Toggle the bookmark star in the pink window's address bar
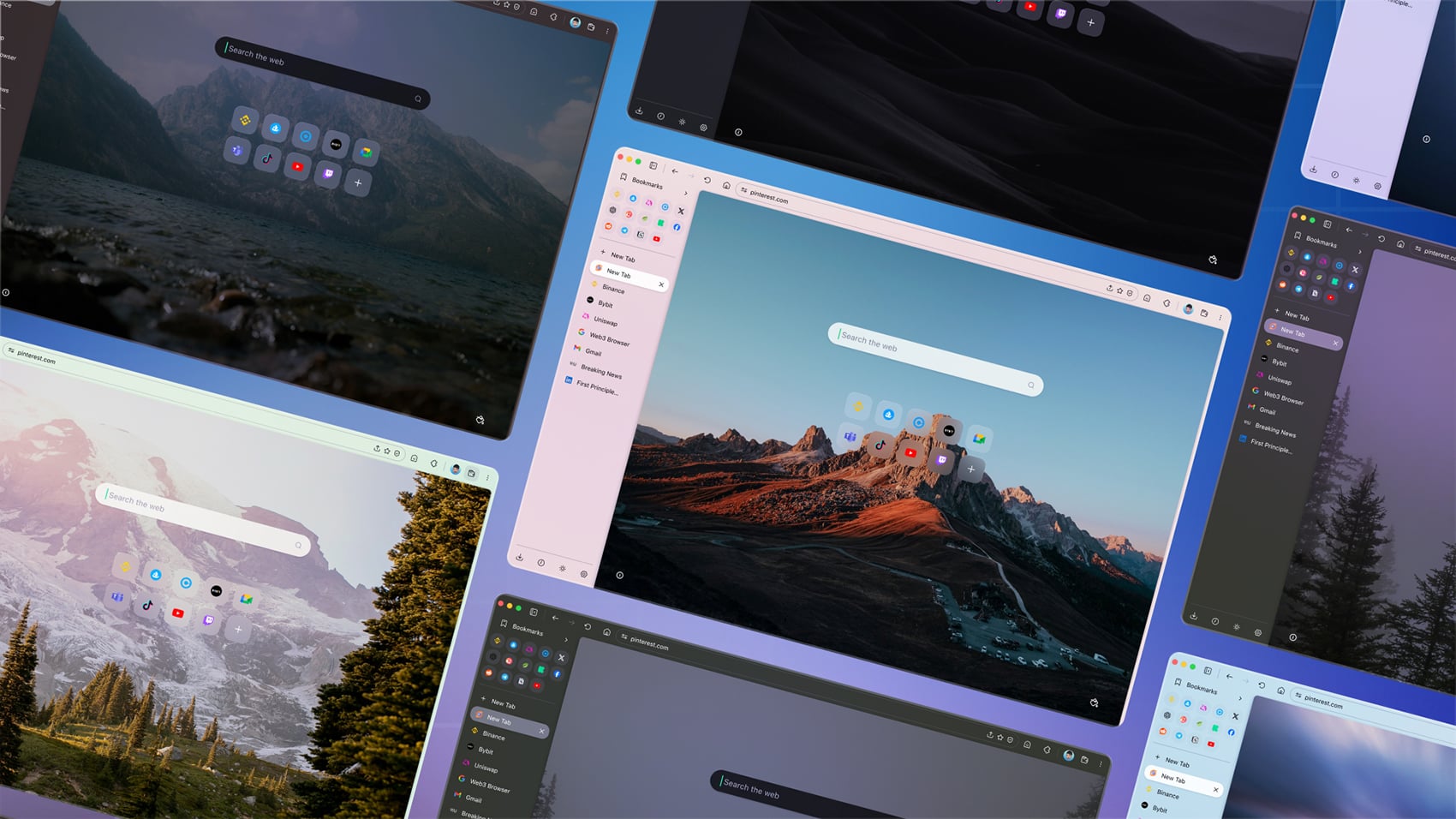This screenshot has height=819, width=1456. click(x=1119, y=290)
